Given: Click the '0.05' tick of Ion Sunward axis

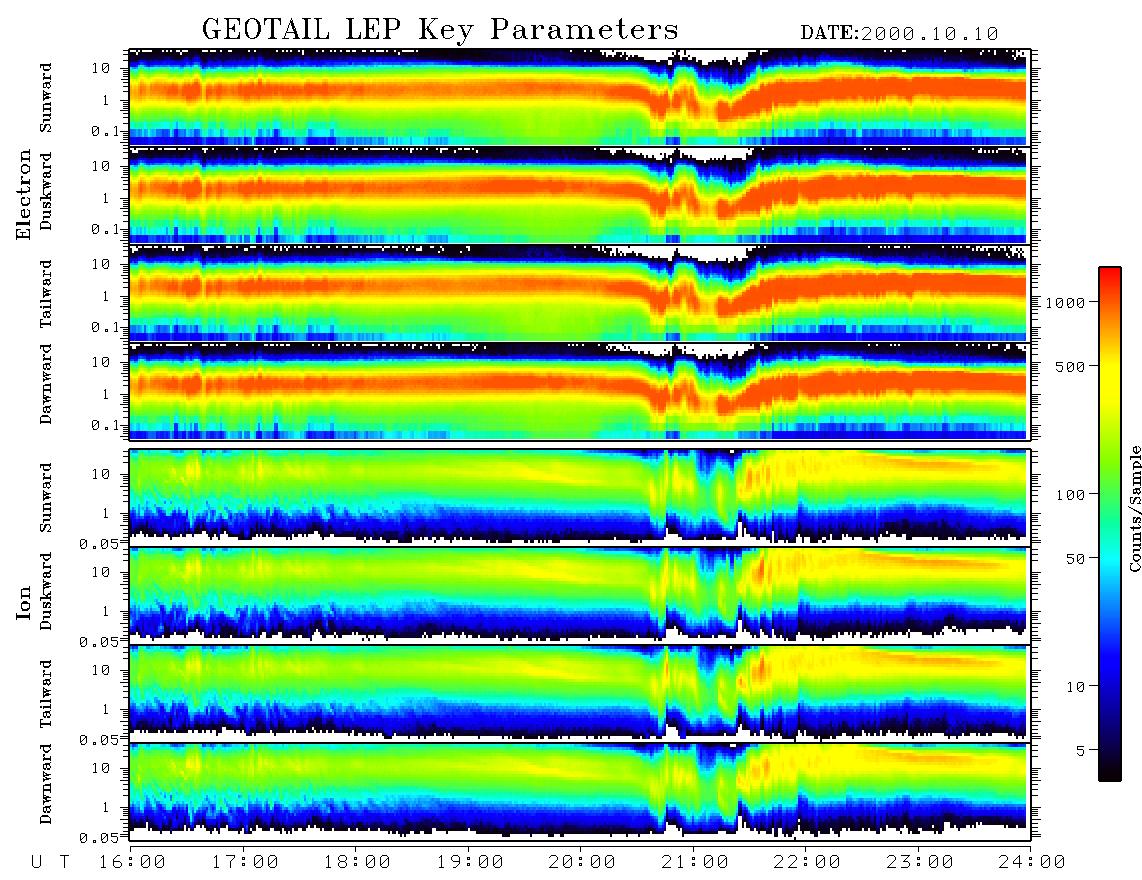Looking at the screenshot, I should (x=99, y=544).
